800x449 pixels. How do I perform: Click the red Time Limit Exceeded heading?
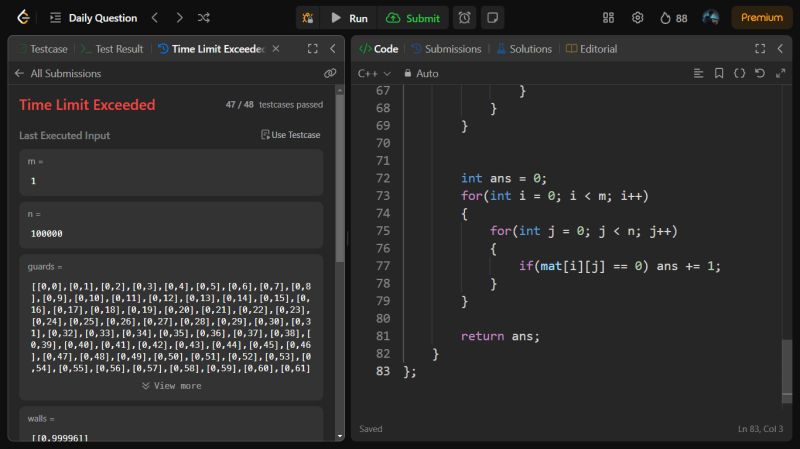point(87,105)
